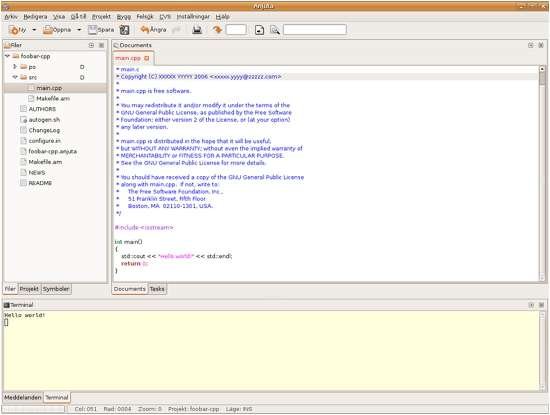Image resolution: width=550 pixels, height=415 pixels.
Task: Click the toolbar search text field
Action: pyautogui.click(x=315, y=29)
